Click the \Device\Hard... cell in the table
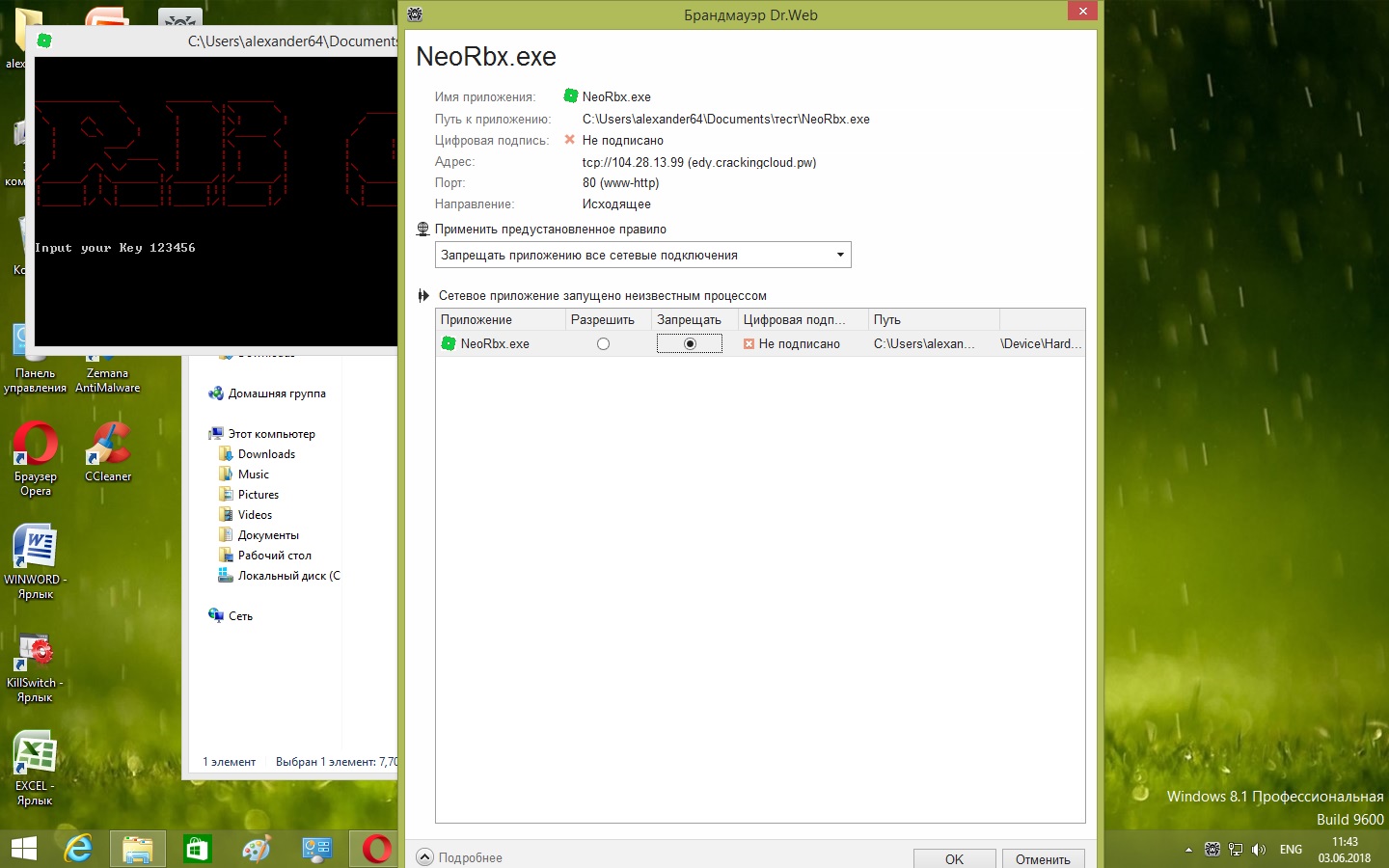The width and height of the screenshot is (1389, 868). (x=1041, y=344)
